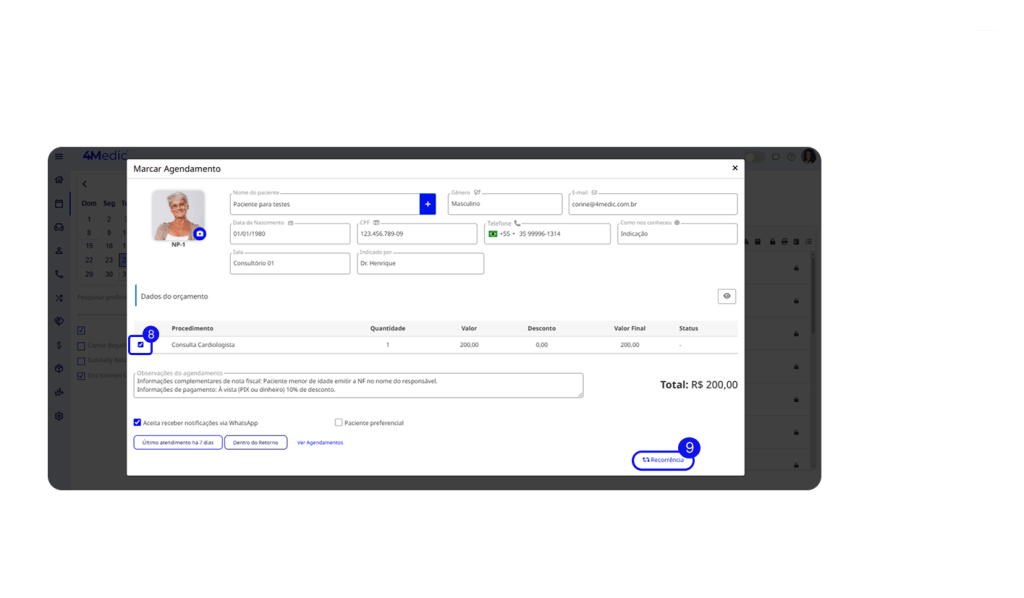
Task: Click into the Observações do agendamento text area
Action: click(358, 385)
